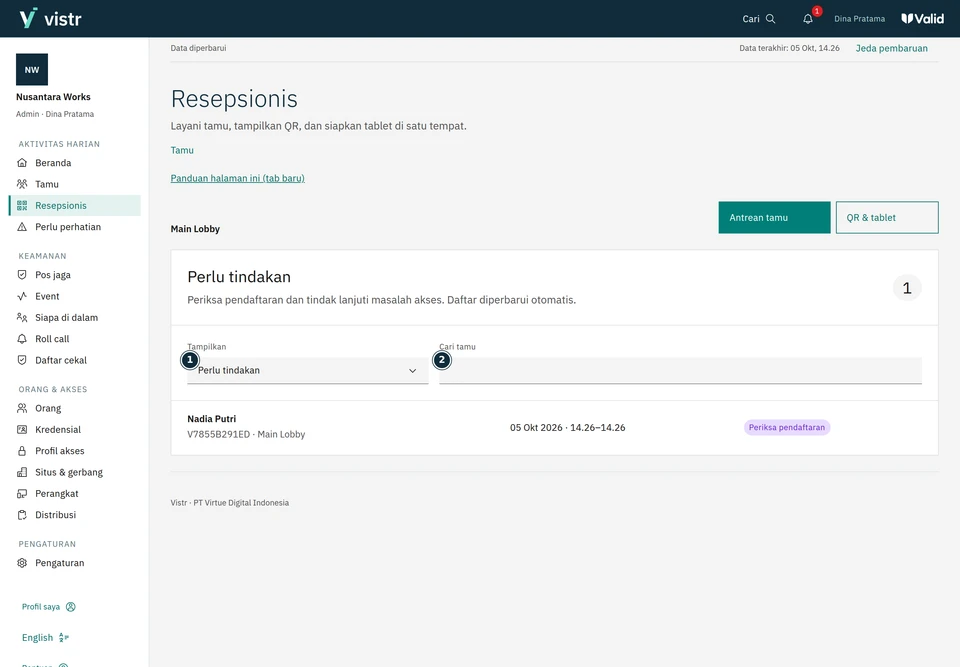Click the Tampilkan dropdown chevron arrow
The image size is (960, 667).
pos(413,371)
